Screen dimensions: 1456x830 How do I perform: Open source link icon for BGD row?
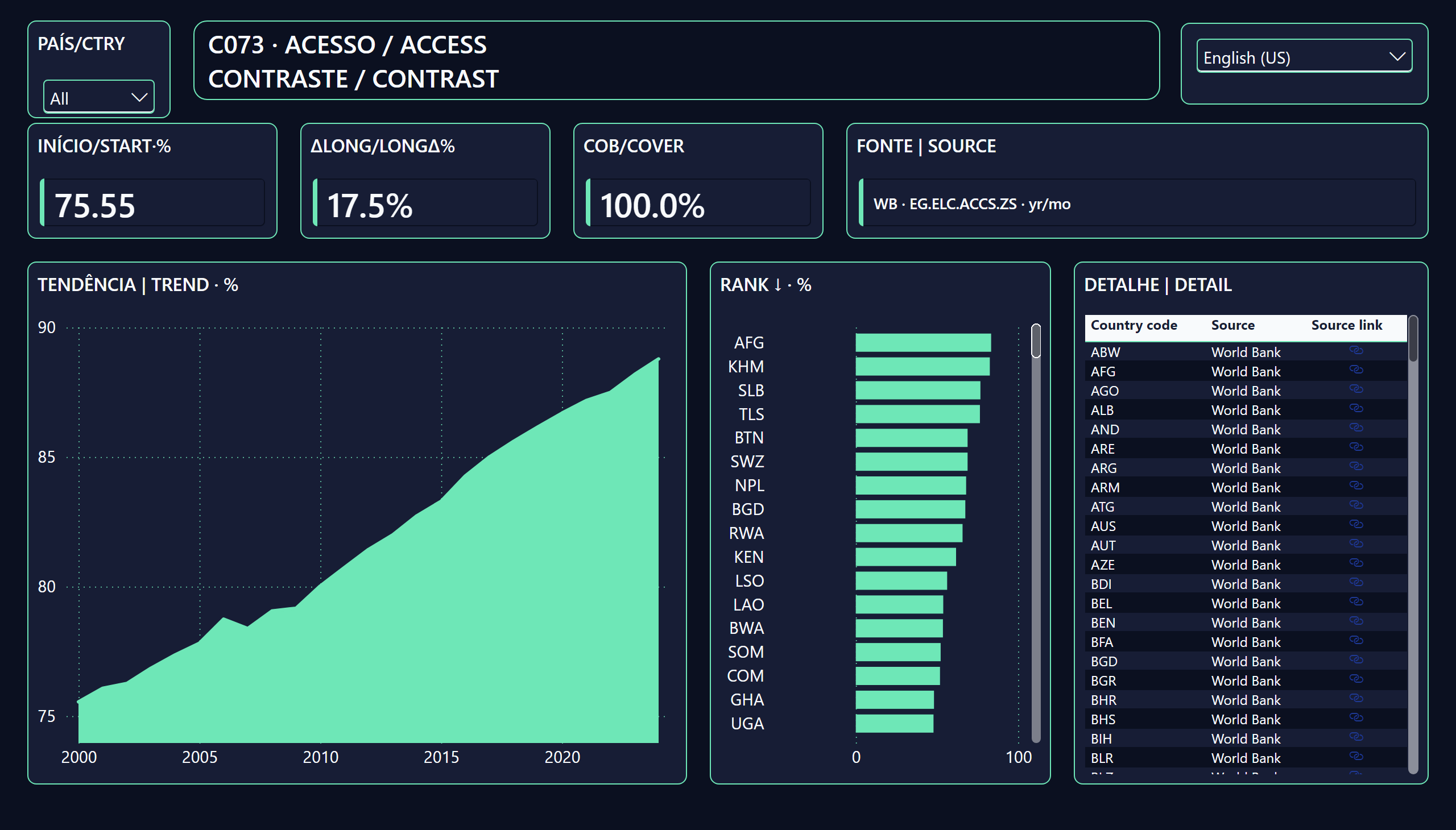pyautogui.click(x=1356, y=661)
